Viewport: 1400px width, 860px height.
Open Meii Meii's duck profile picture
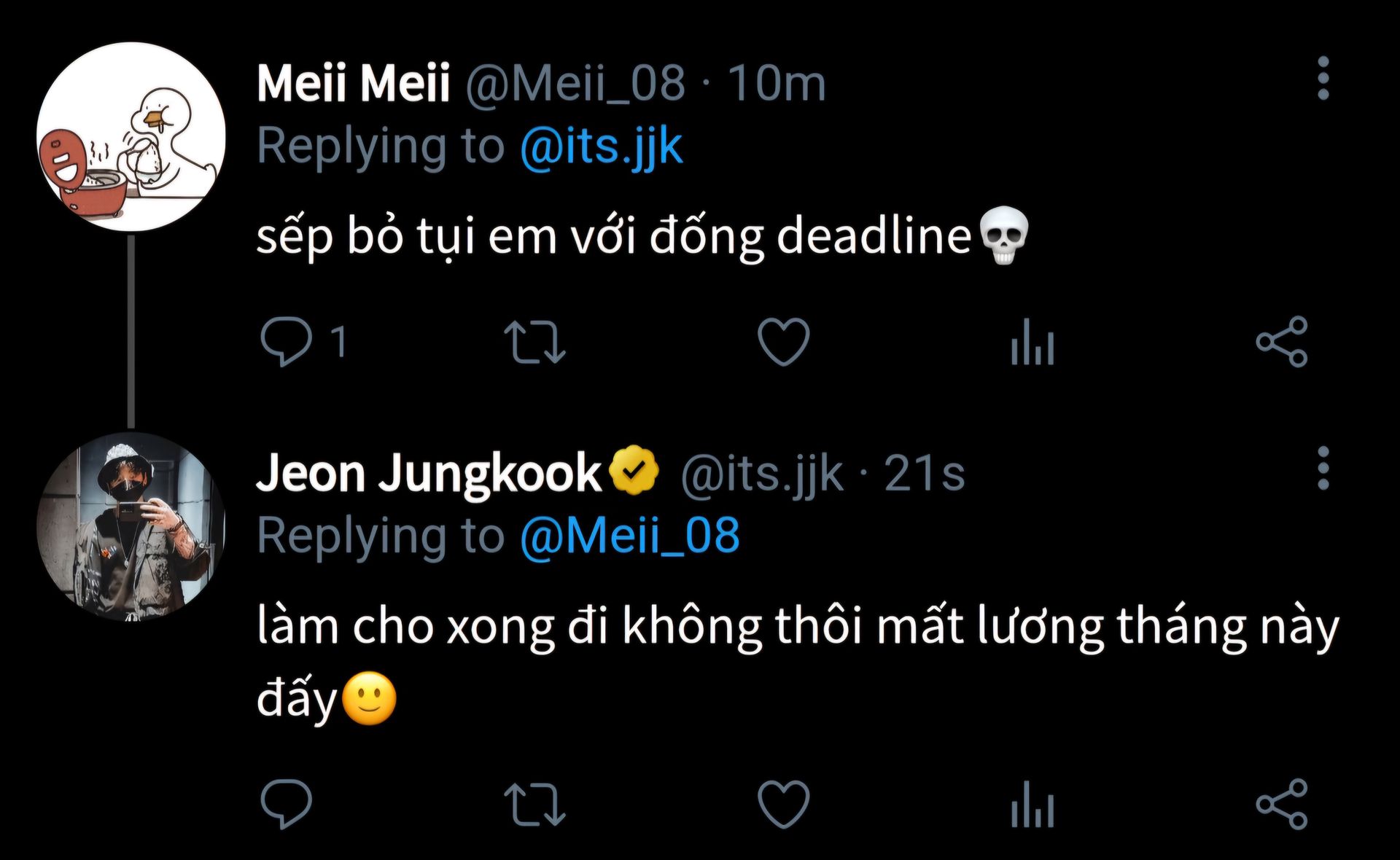[131, 136]
